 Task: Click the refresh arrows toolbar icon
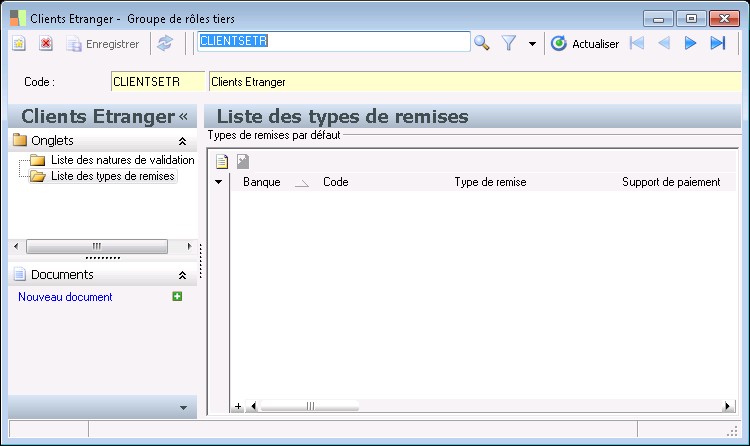coord(165,44)
